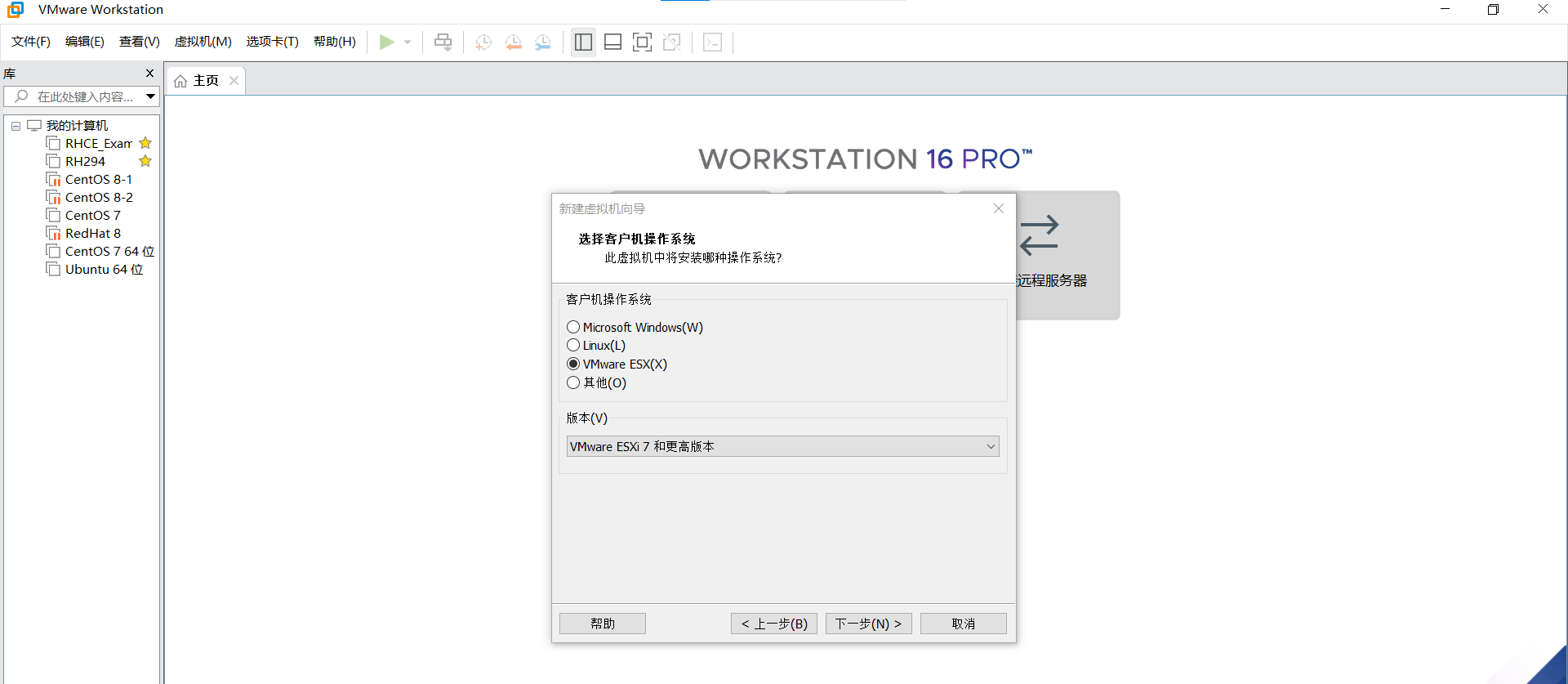Screen dimensions: 1568x684
Task: Click the full screen mode icon
Action: click(643, 42)
